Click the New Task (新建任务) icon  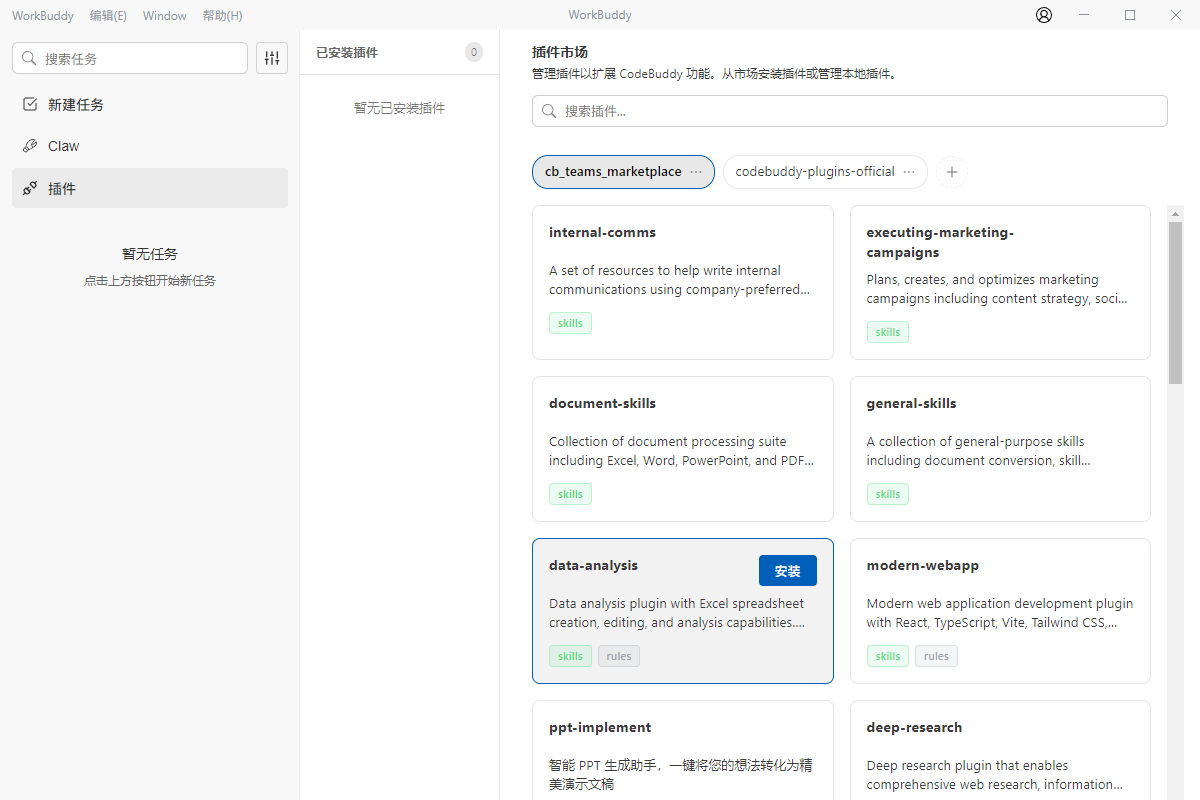[30, 104]
